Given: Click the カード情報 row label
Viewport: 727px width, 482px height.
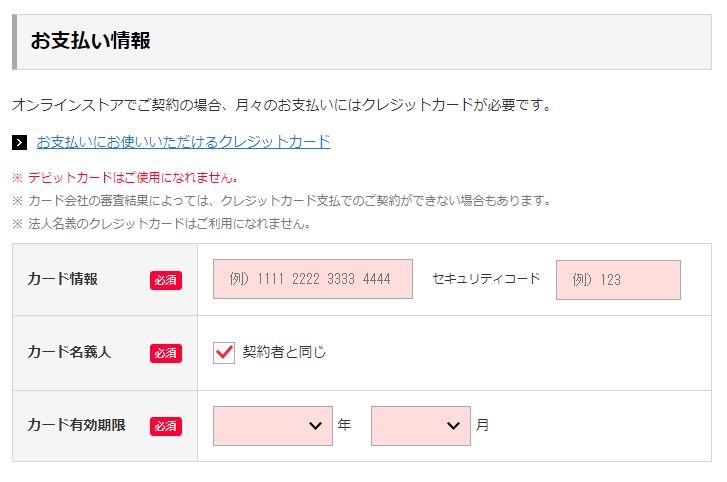Looking at the screenshot, I should tap(63, 279).
